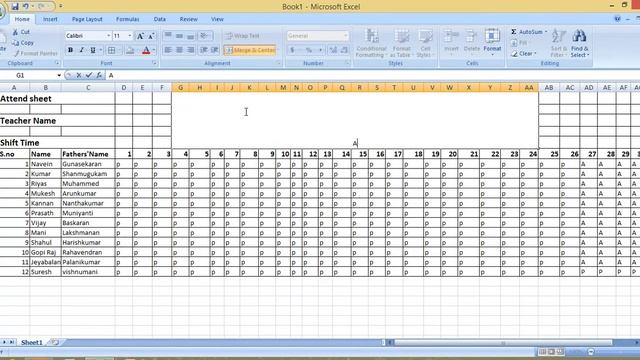Switch to the Page Layout tab

coord(87,19)
